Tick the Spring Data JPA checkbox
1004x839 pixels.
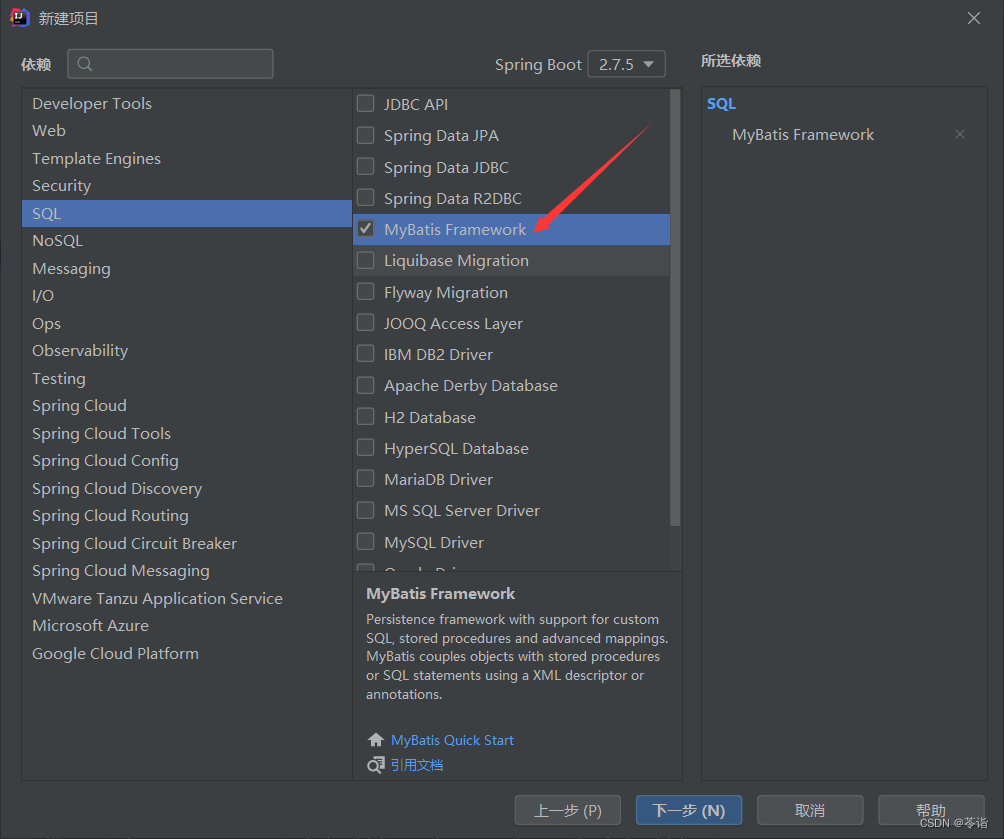click(366, 134)
